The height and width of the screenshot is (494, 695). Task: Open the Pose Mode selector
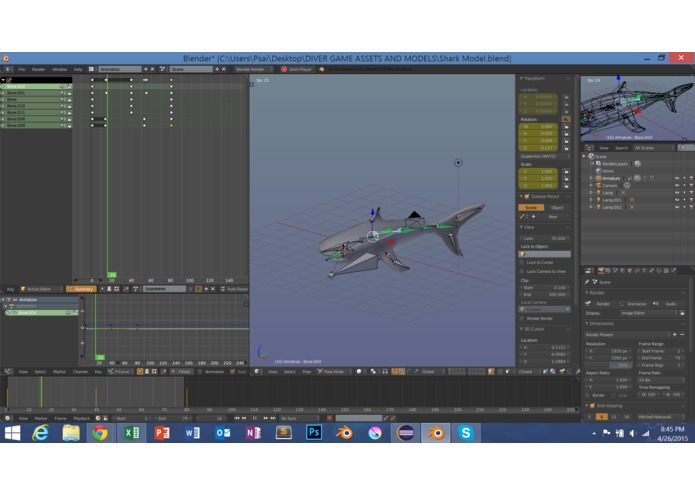335,371
